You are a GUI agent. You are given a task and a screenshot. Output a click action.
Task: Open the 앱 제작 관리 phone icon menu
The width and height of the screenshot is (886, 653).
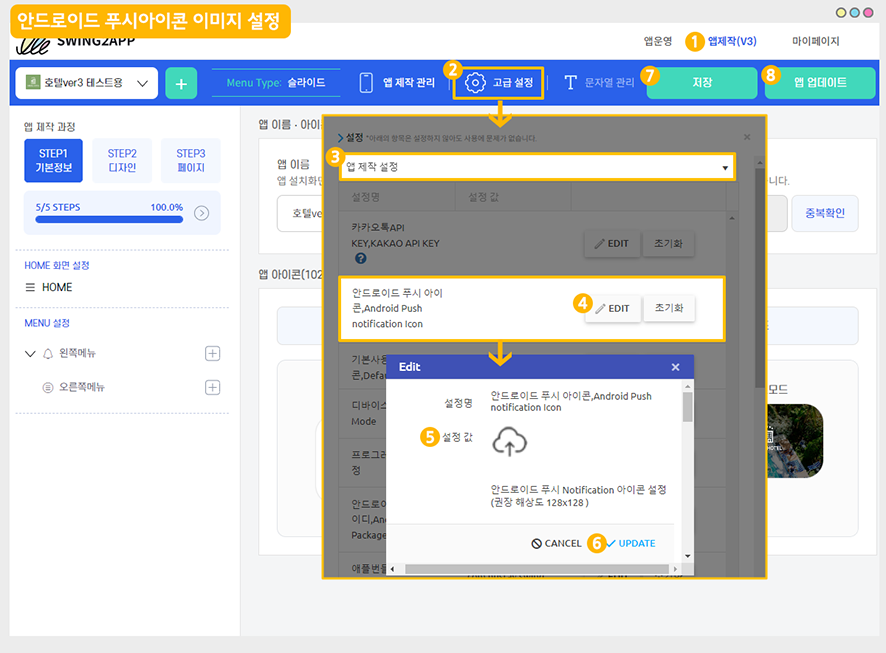[x=367, y=83]
